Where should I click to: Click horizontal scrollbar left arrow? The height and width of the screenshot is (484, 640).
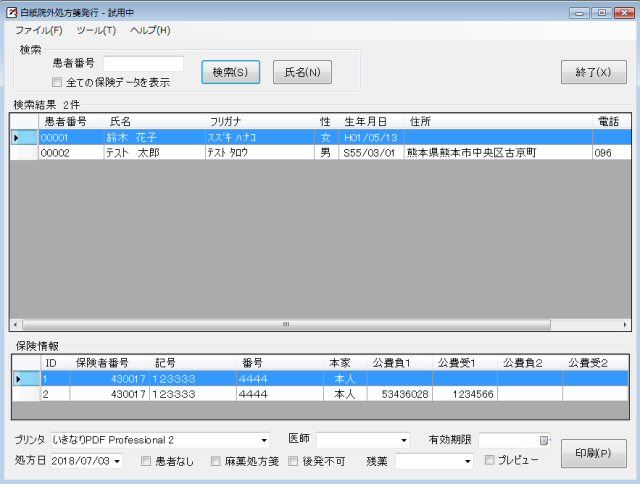pos(16,325)
